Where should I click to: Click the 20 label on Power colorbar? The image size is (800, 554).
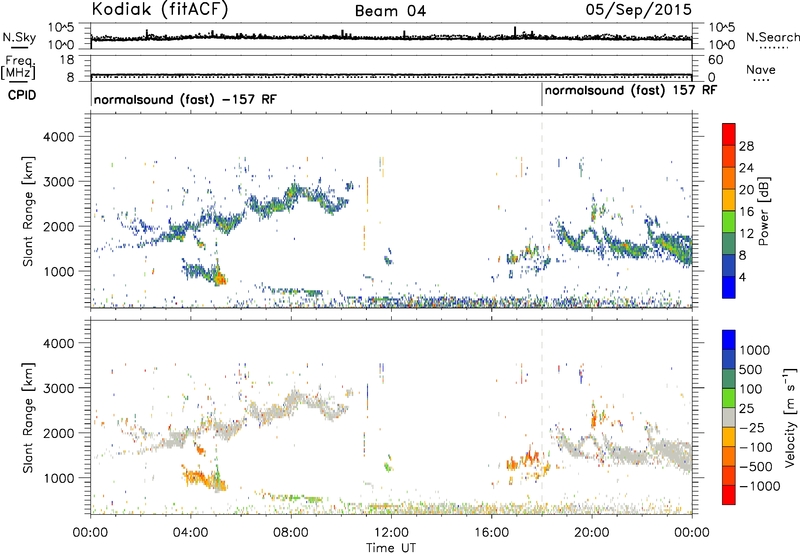pyautogui.click(x=746, y=190)
